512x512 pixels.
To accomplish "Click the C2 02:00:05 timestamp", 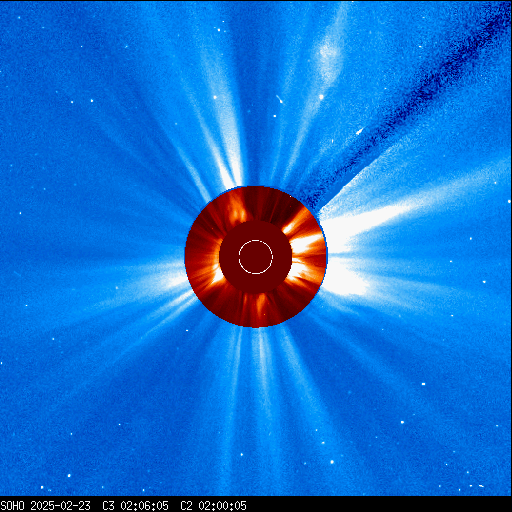I will click(x=213, y=506).
